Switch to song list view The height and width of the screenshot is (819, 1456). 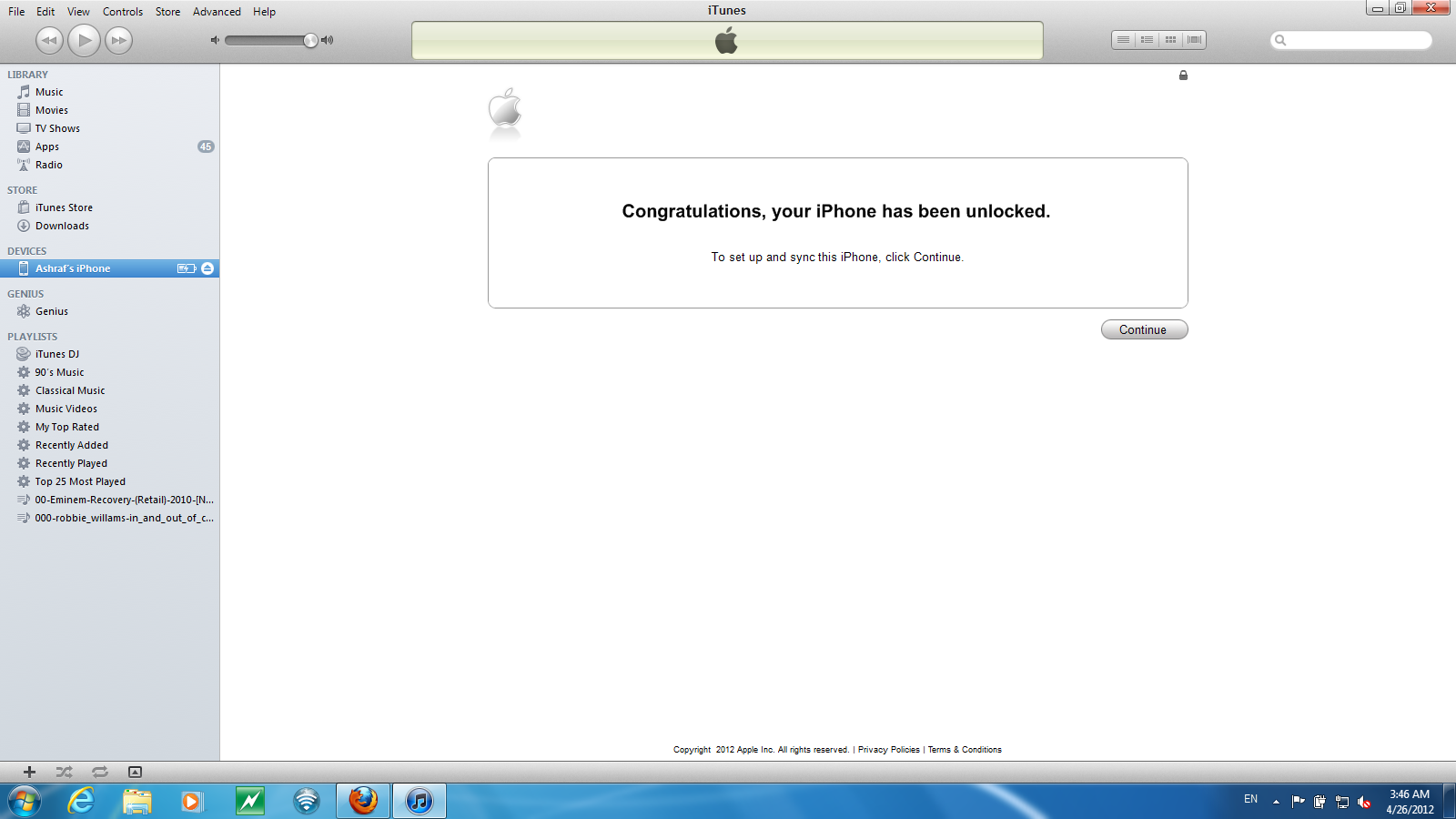coord(1123,40)
